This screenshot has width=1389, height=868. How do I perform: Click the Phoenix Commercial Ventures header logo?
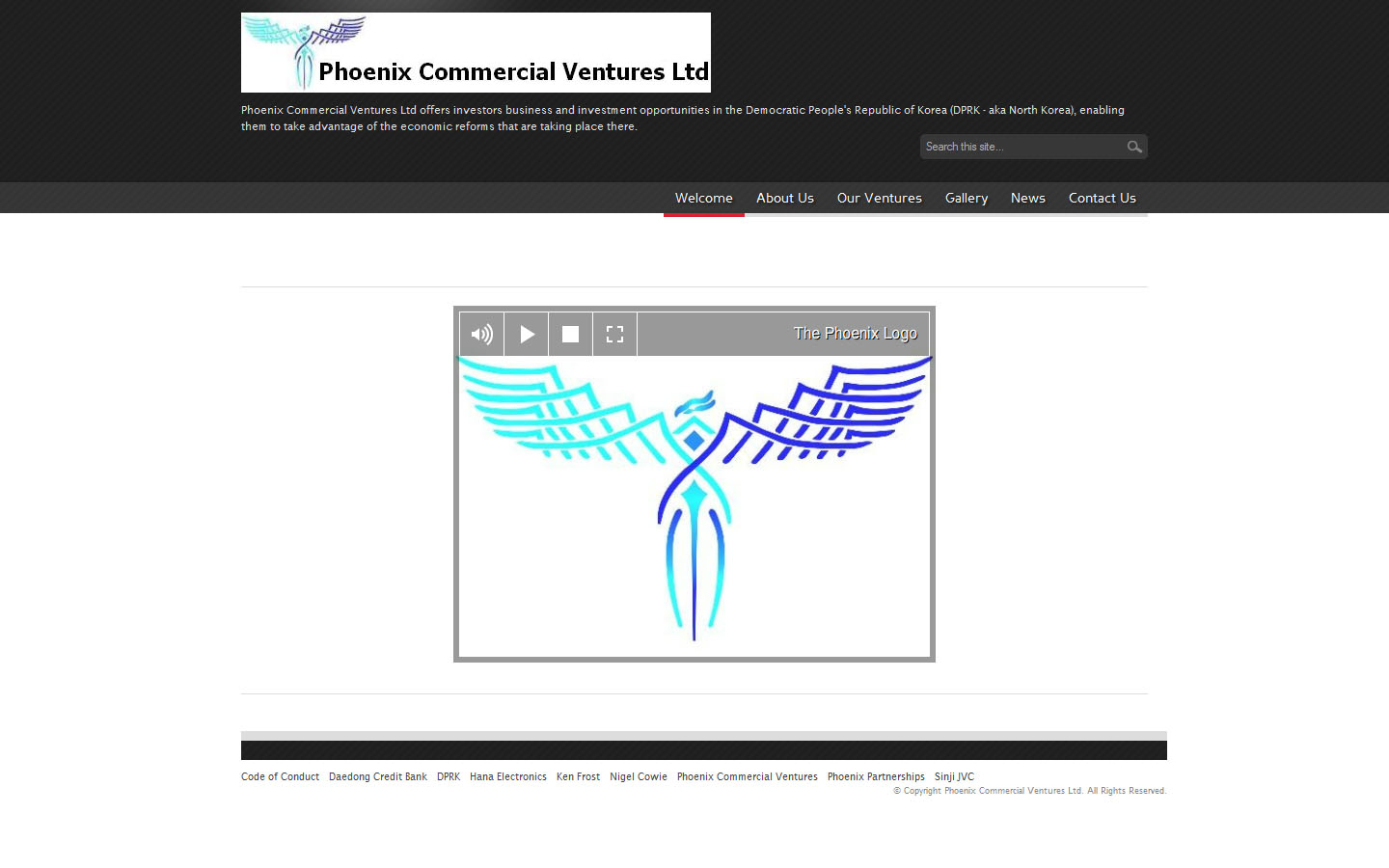point(476,53)
